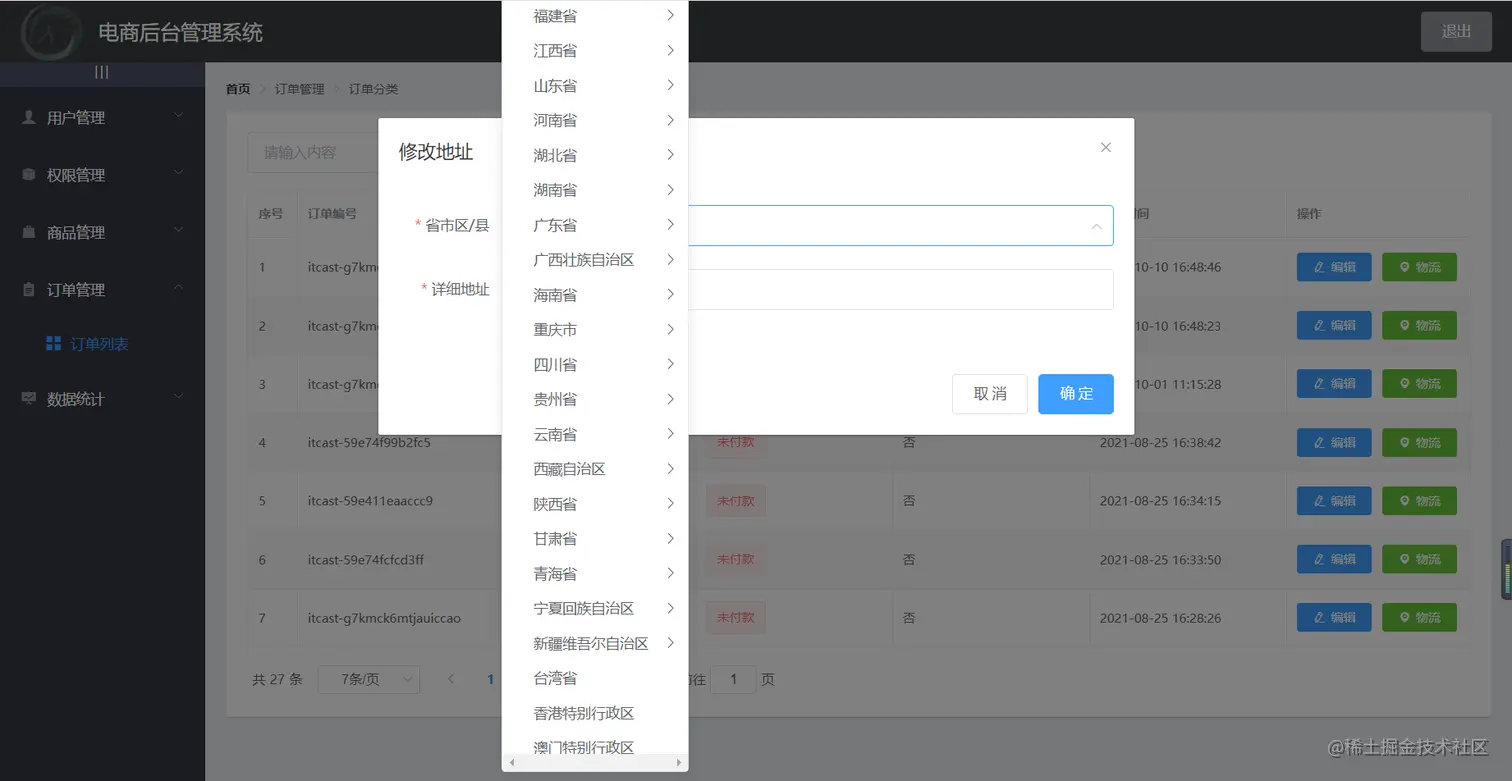Viewport: 1512px width, 781px height.
Task: Expand 四川省 in the province list
Action: click(595, 365)
